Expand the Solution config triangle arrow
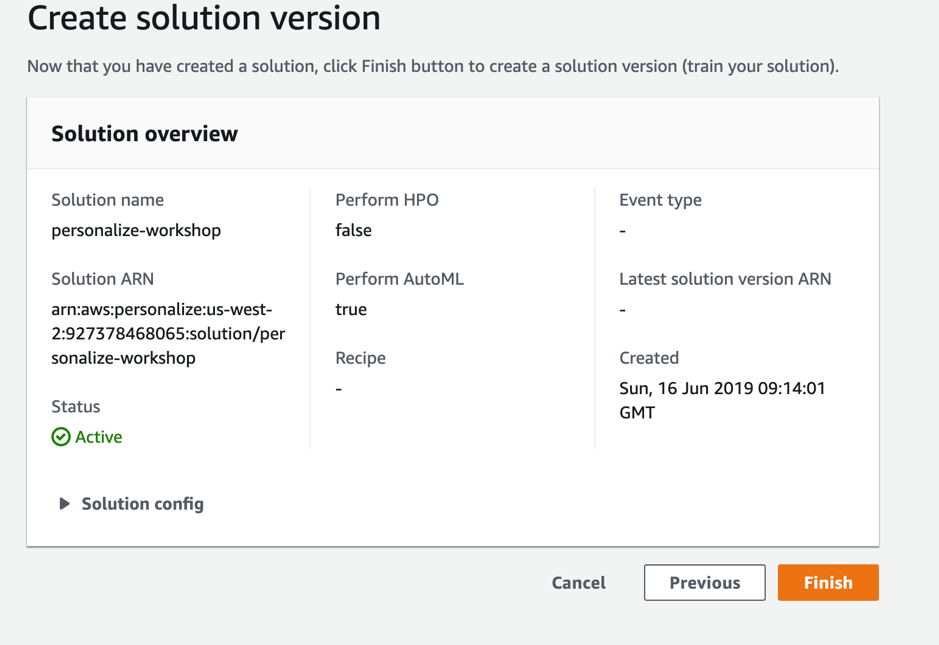Image resolution: width=939 pixels, height=645 pixels. 64,504
